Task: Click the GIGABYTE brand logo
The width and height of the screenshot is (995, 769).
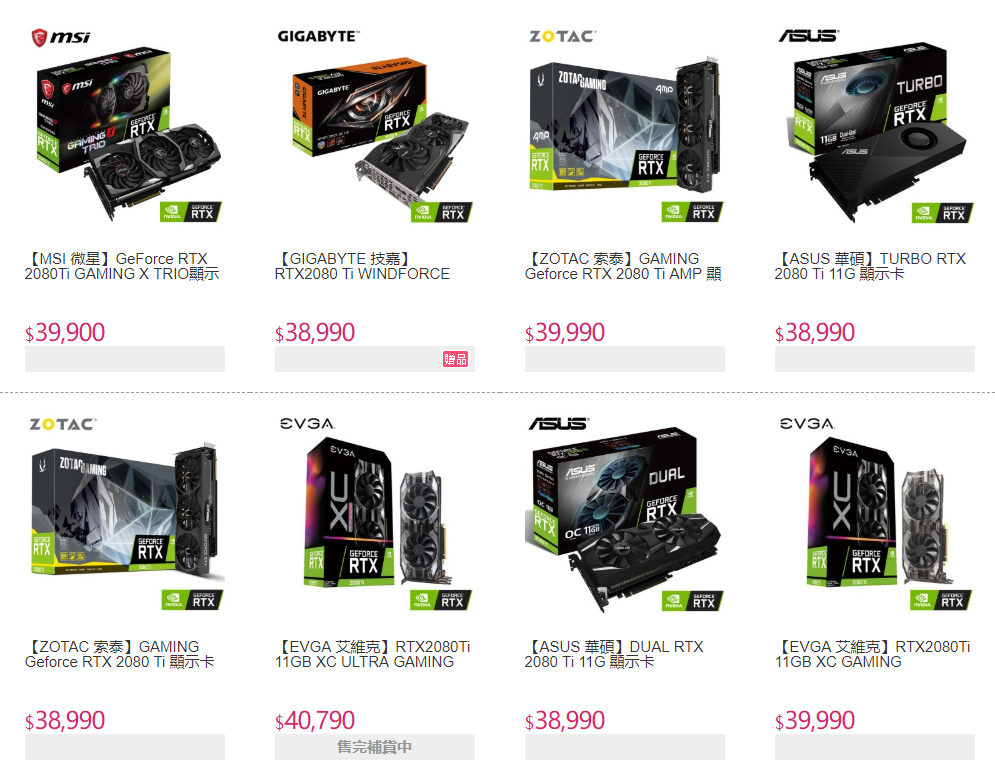Action: (318, 36)
